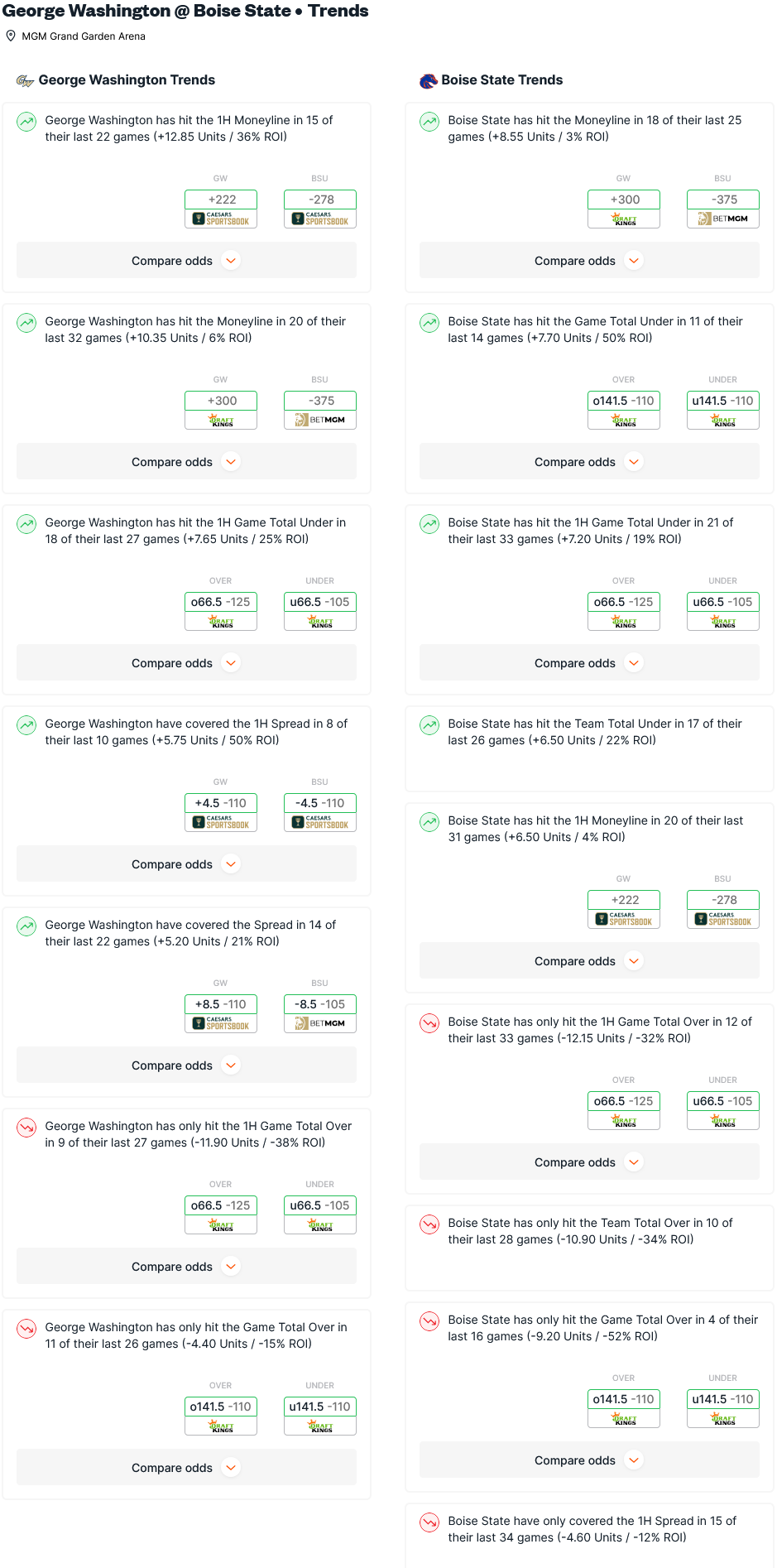Expand Compare odds under Boise State Moneyline trend

coord(589,261)
